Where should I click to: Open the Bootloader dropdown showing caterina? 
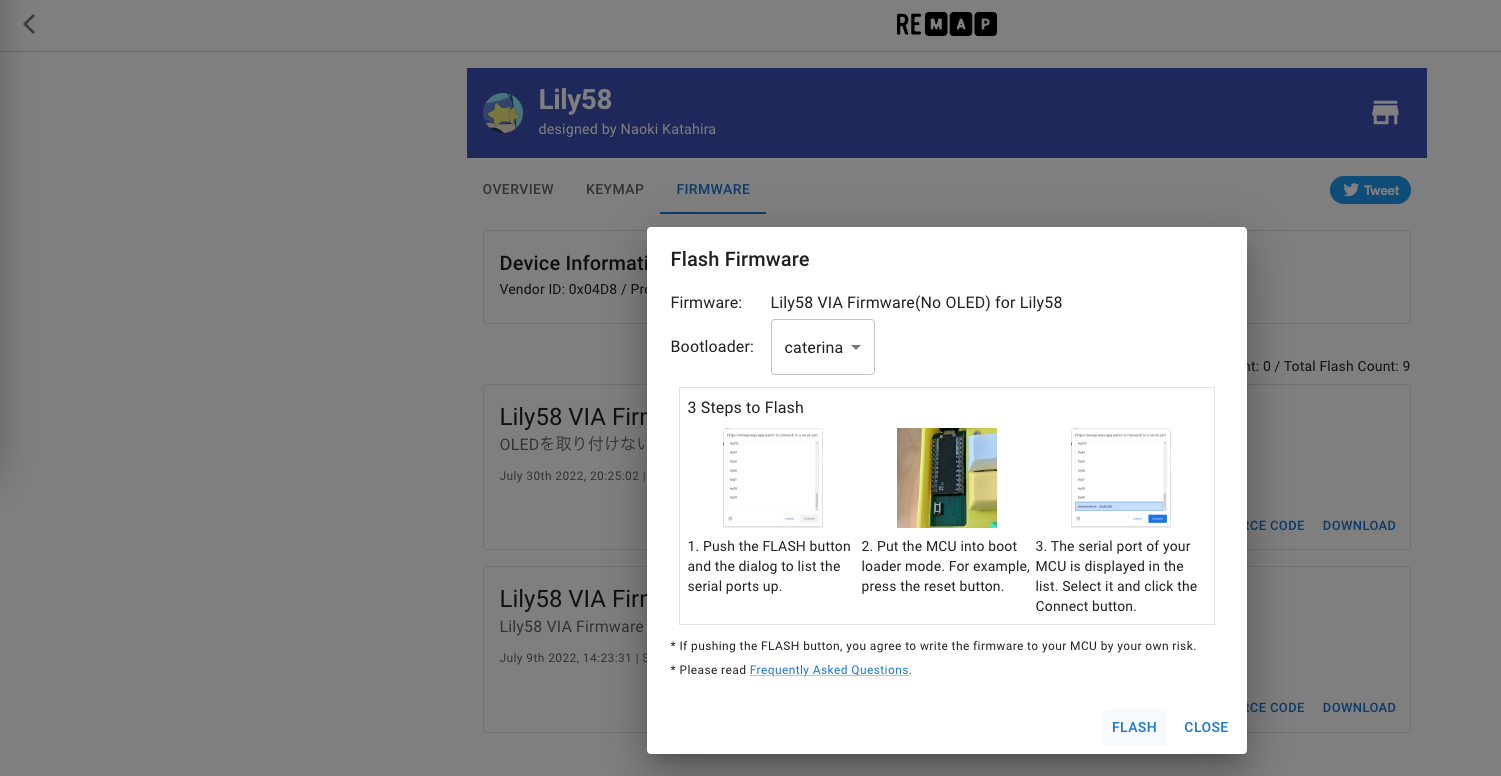pyautogui.click(x=822, y=347)
